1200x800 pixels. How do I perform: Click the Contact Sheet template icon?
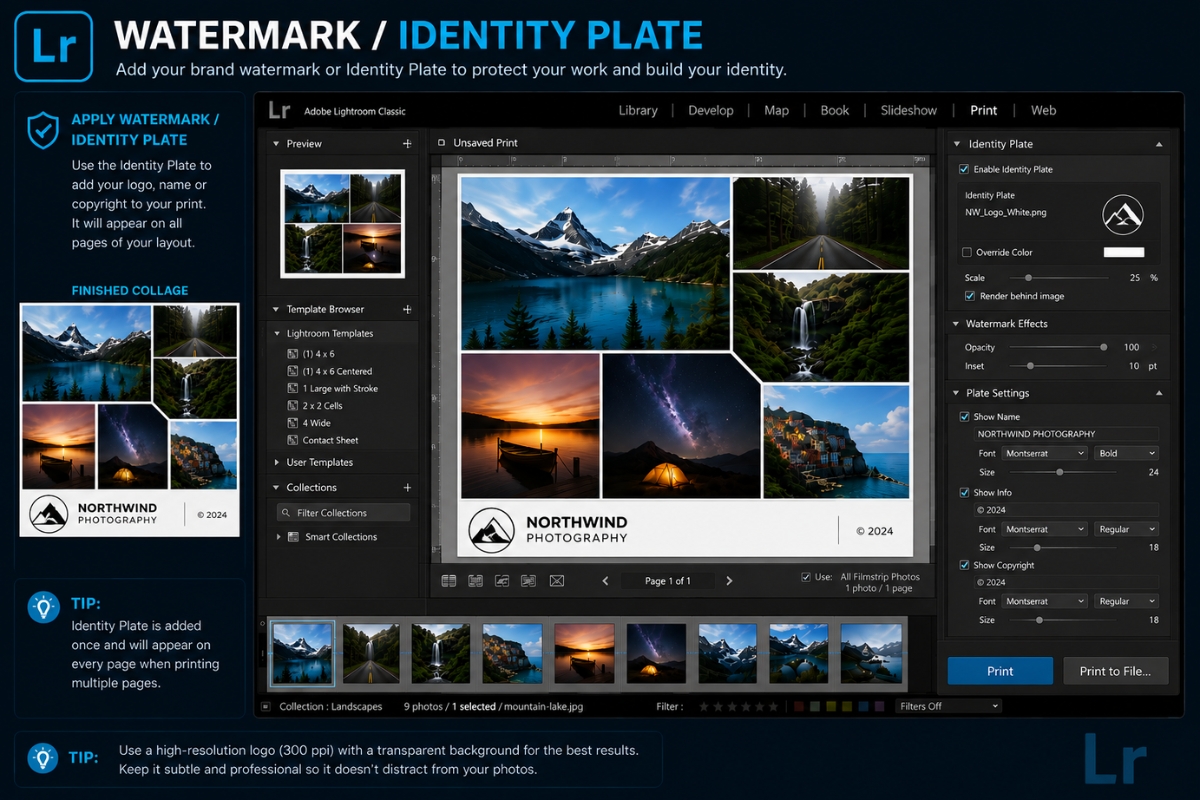coord(293,440)
